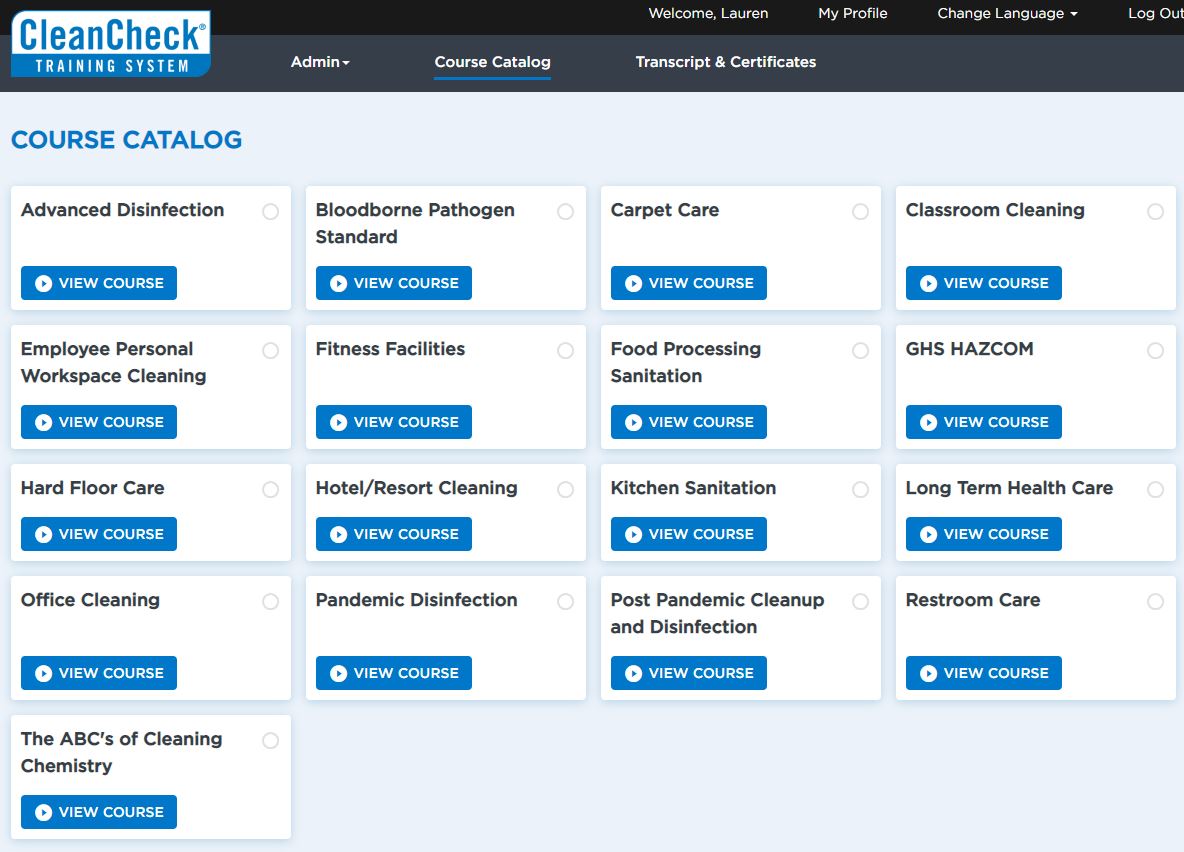View the Hotel/Resort Cleaning course
This screenshot has width=1184, height=852.
click(393, 533)
